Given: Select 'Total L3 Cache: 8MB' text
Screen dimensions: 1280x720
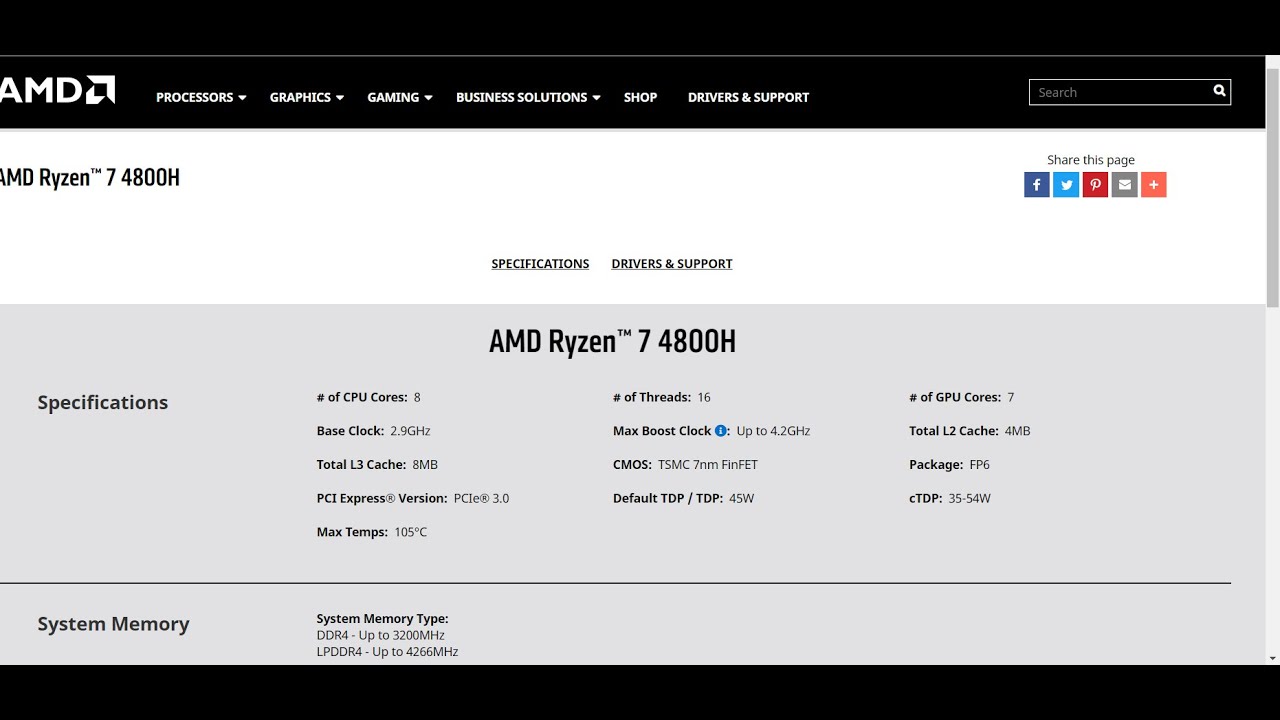Looking at the screenshot, I should (377, 465).
